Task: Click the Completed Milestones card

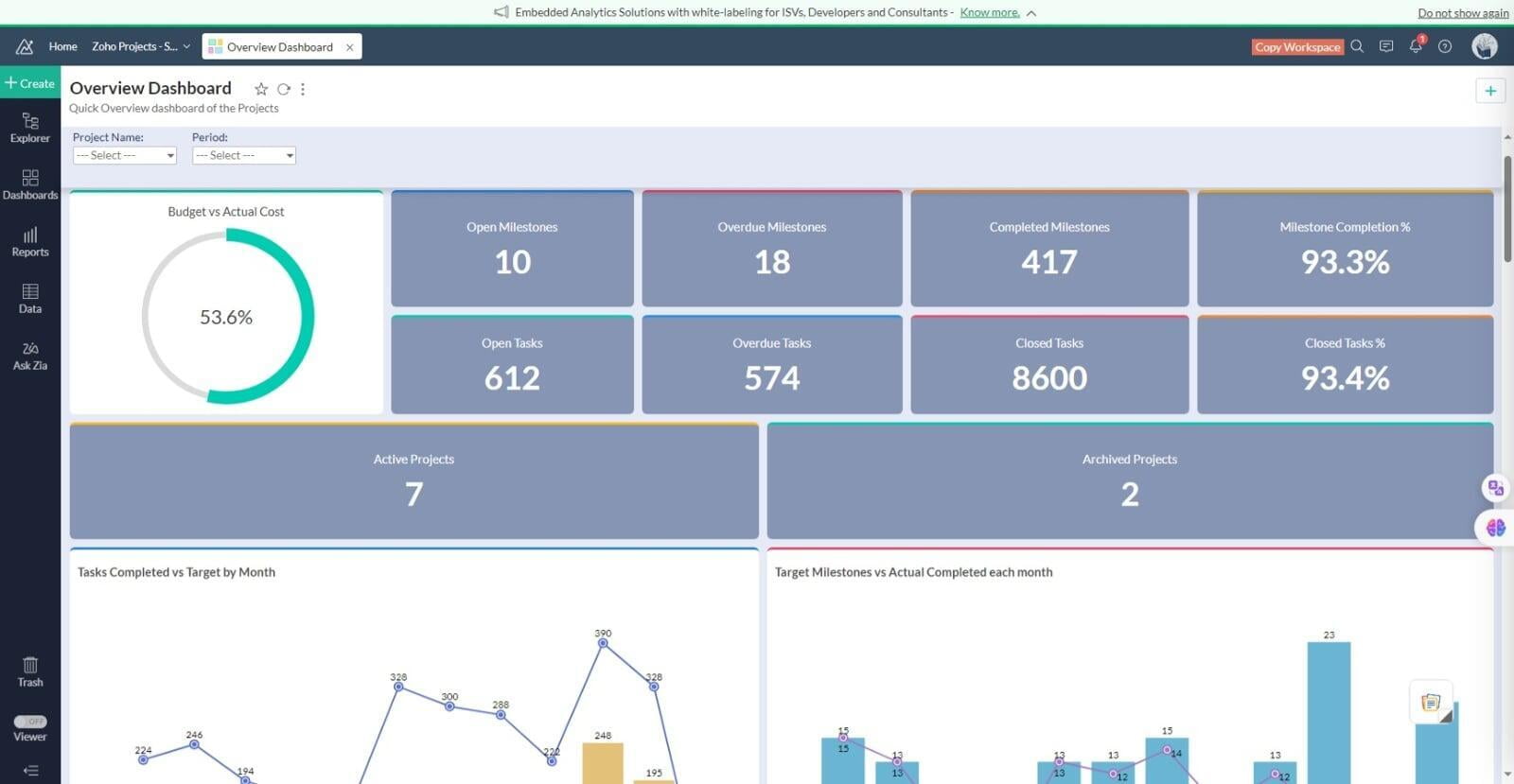Action: click(1049, 249)
